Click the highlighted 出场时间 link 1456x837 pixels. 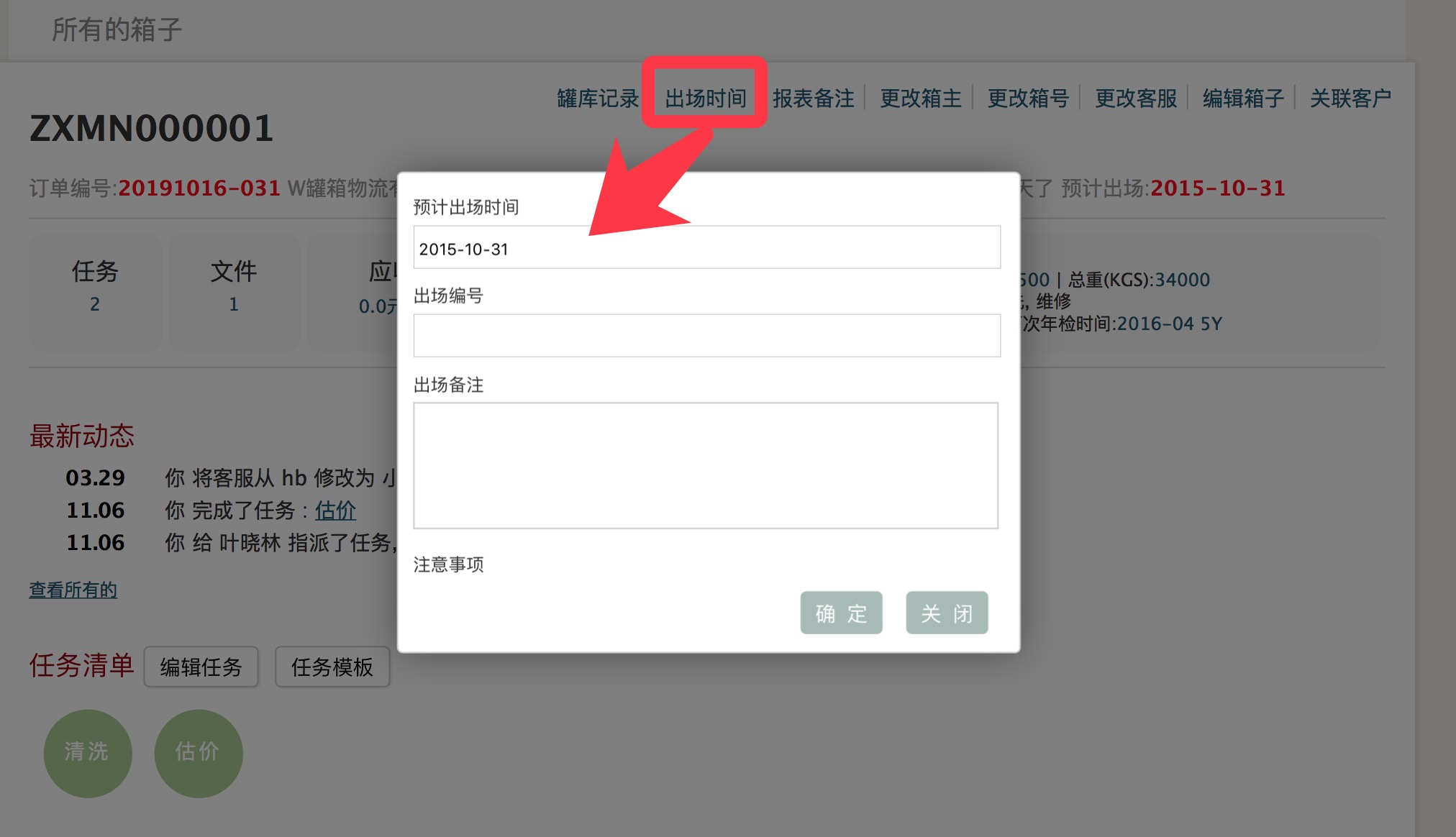(x=705, y=99)
